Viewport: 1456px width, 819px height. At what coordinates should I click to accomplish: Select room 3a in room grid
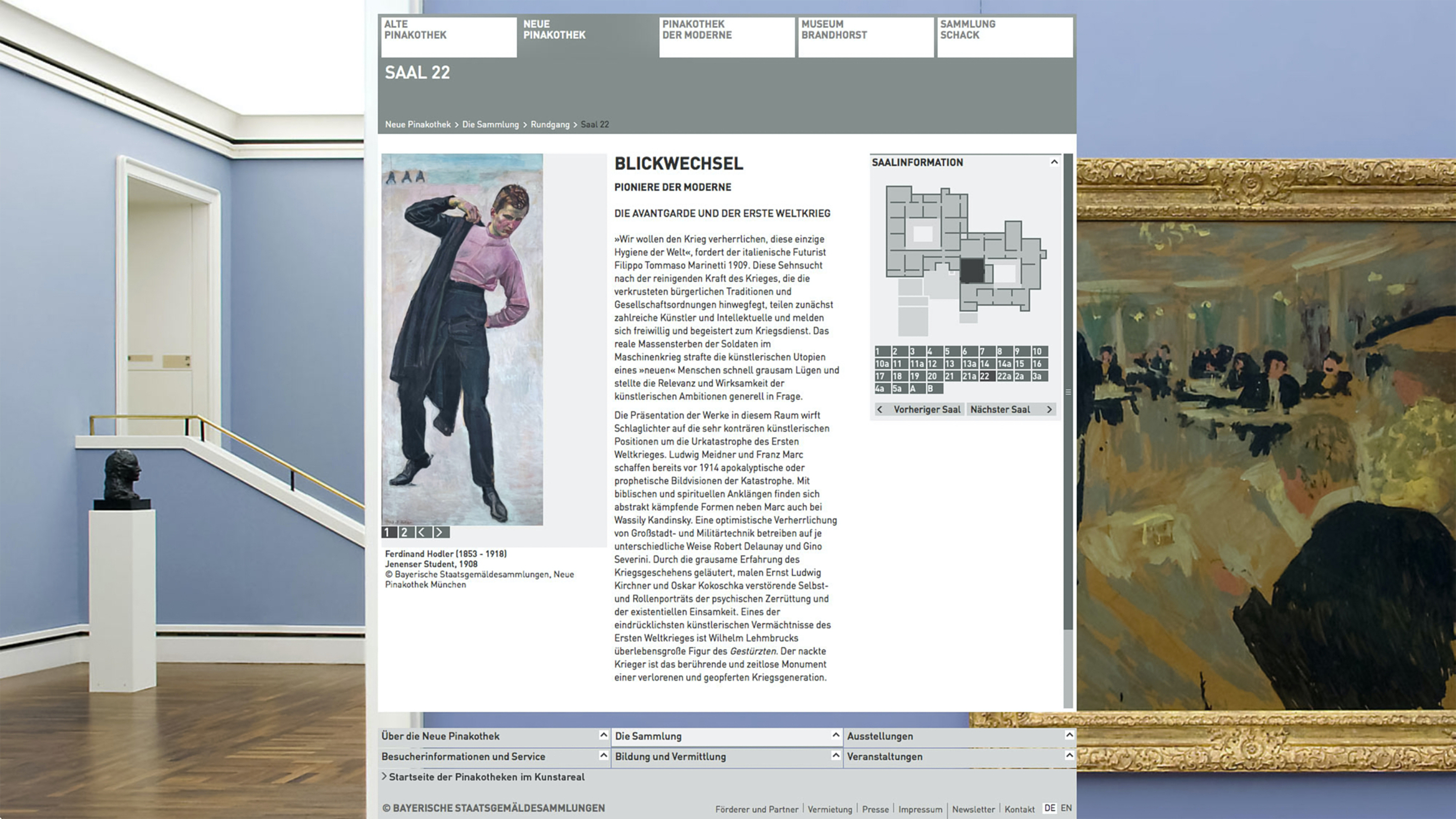(x=1040, y=377)
